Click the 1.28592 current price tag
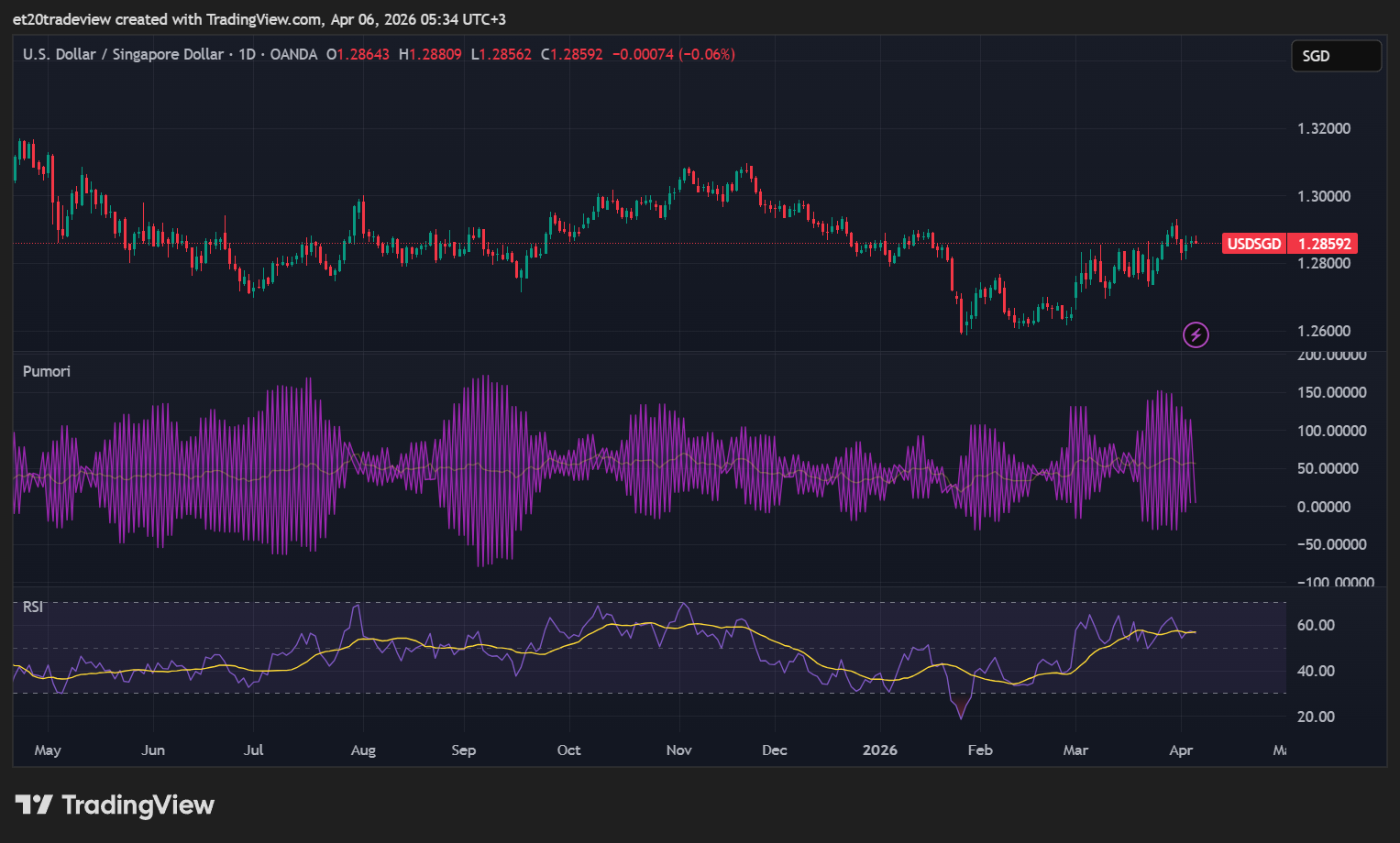 coord(1323,244)
